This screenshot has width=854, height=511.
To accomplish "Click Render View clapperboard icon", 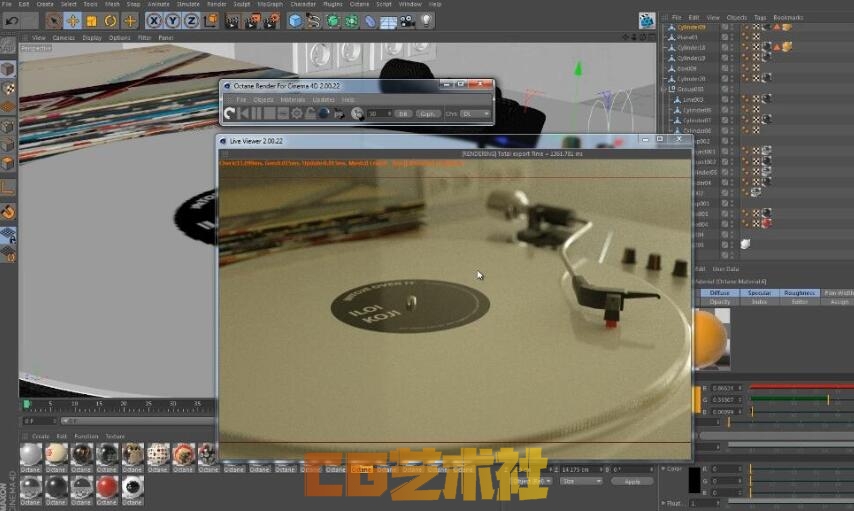I will click(x=233, y=21).
